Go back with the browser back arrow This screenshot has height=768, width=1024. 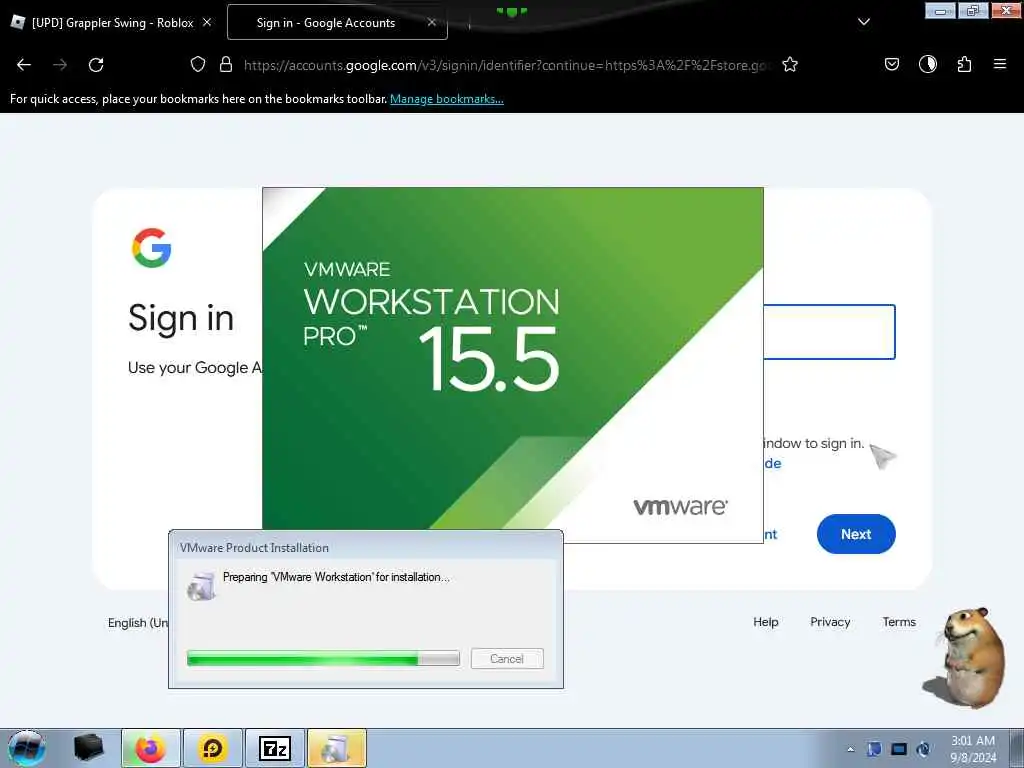24,65
